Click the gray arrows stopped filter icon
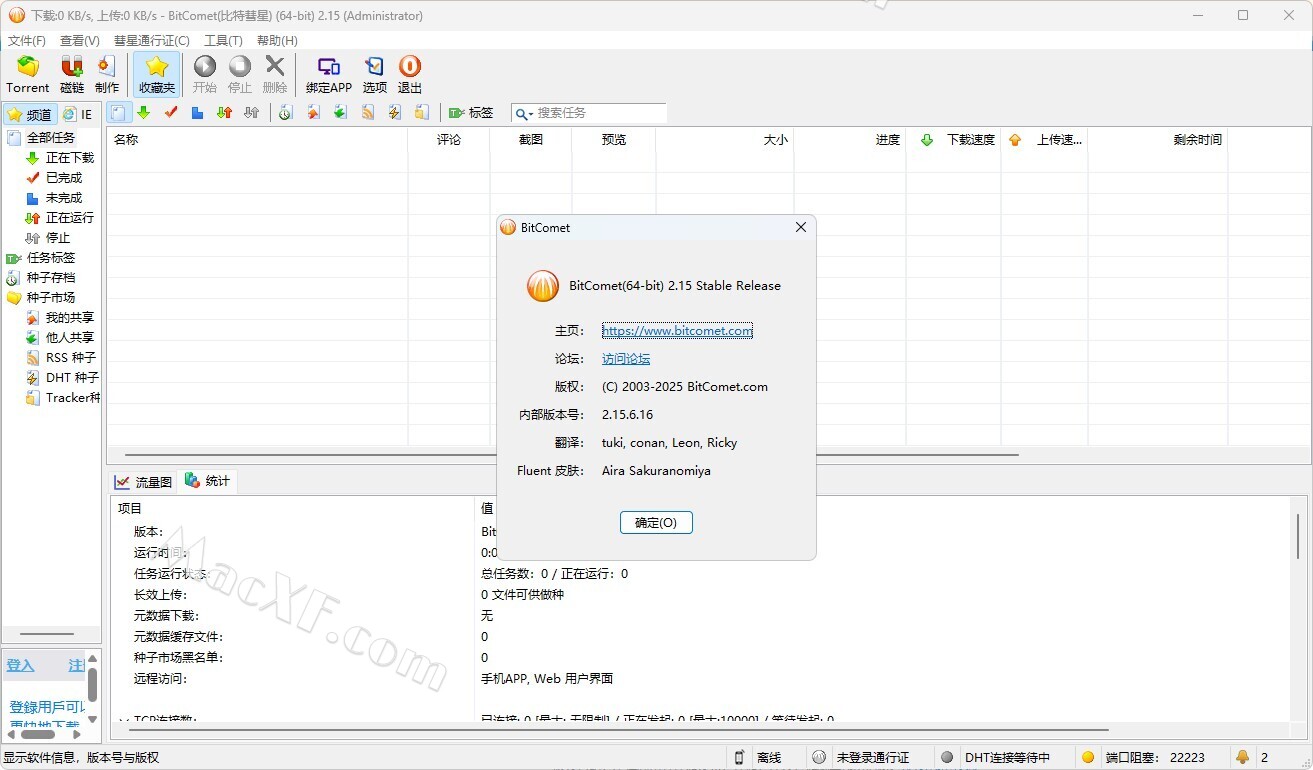1313x770 pixels. [252, 113]
